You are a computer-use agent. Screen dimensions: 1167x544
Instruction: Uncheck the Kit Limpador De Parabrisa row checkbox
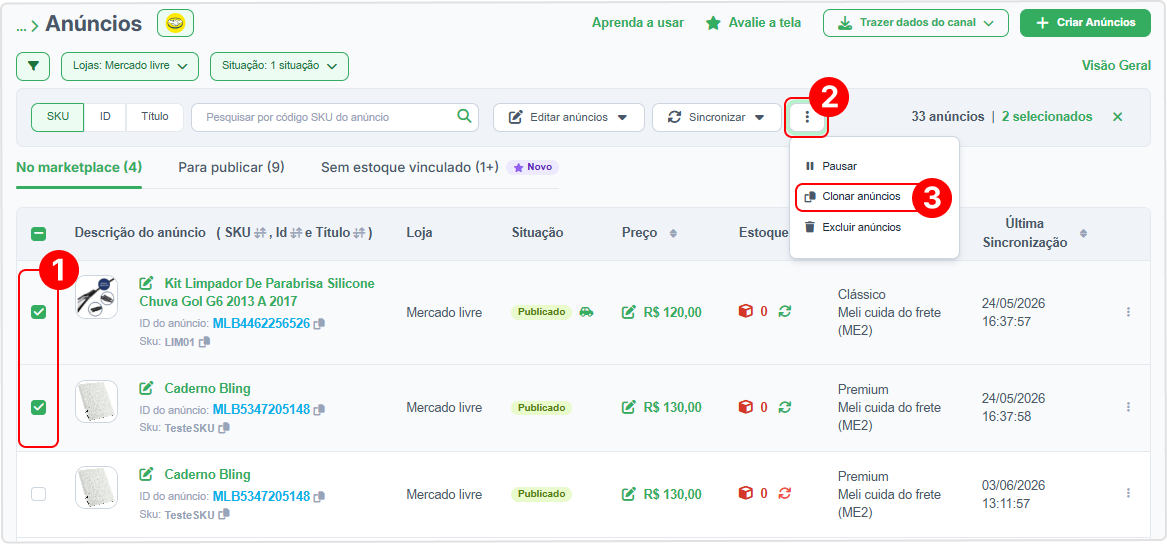pyautogui.click(x=38, y=313)
